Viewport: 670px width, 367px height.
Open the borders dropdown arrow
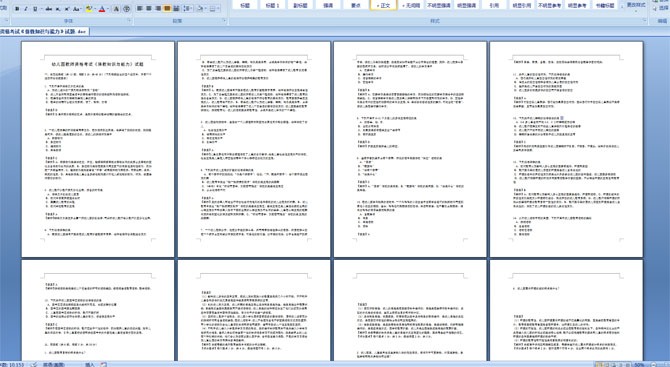(218, 8)
